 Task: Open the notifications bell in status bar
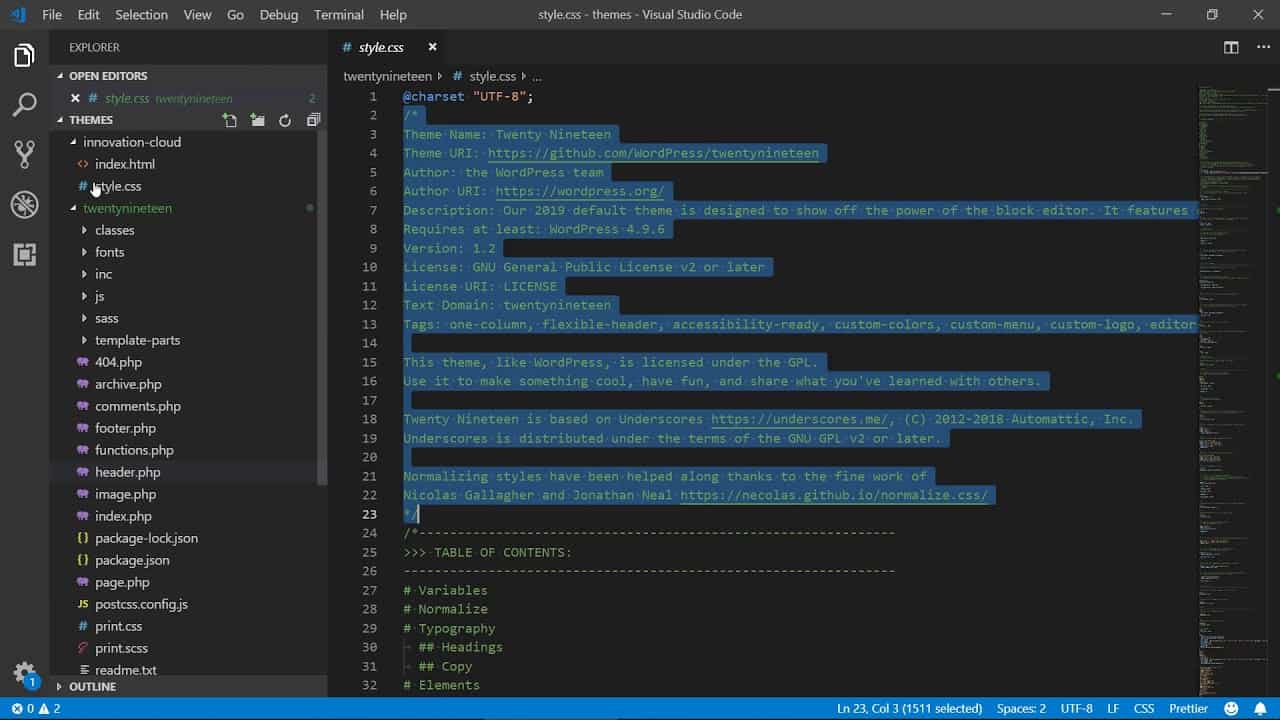1260,709
